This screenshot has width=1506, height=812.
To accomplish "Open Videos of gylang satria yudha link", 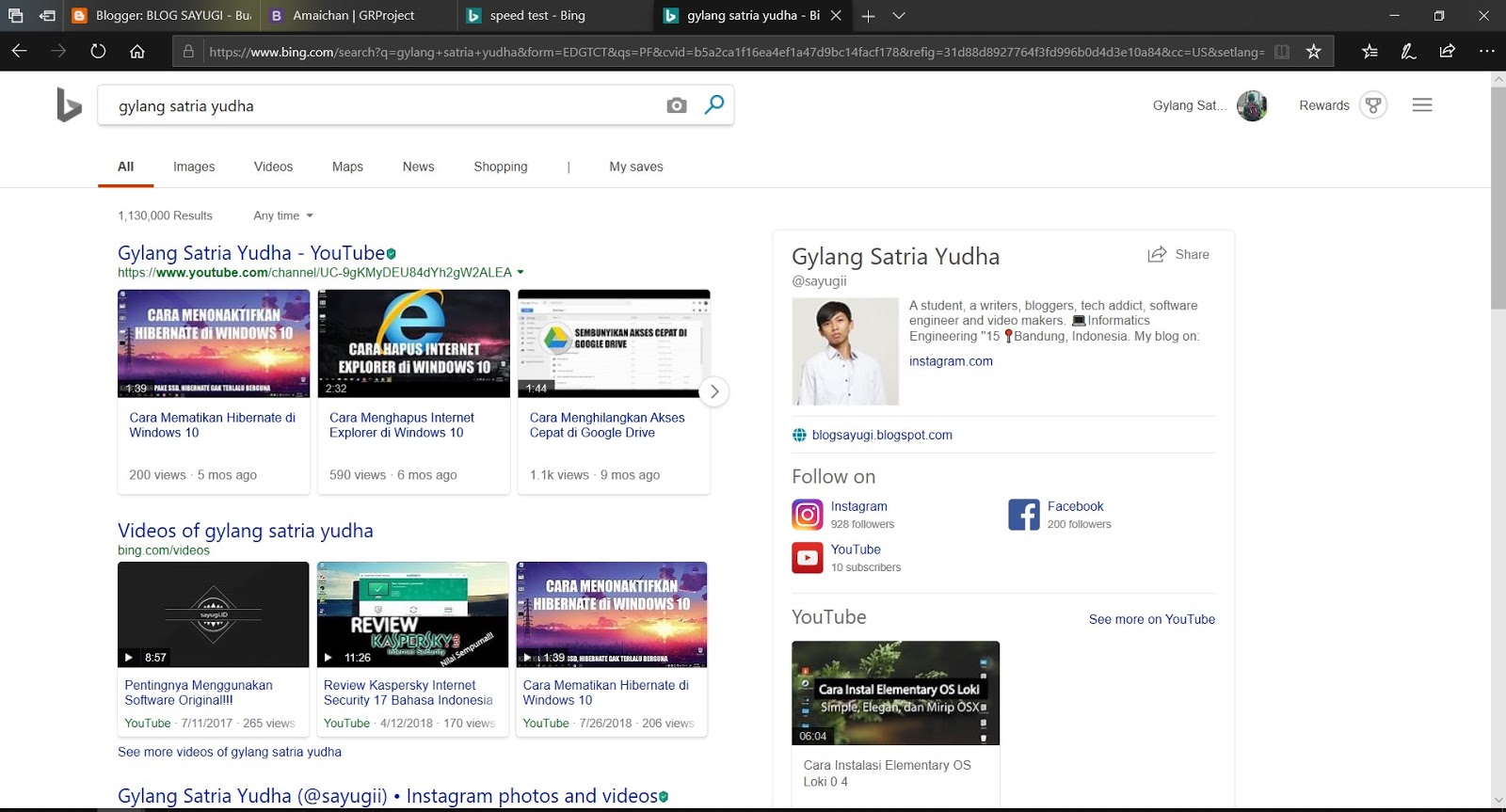I will click(246, 531).
